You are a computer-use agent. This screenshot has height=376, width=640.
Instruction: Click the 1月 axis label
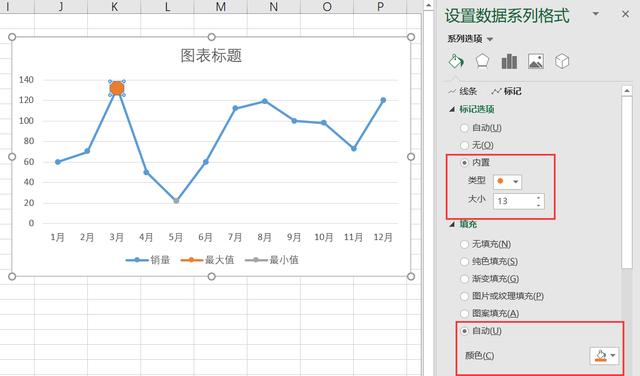pyautogui.click(x=58, y=237)
